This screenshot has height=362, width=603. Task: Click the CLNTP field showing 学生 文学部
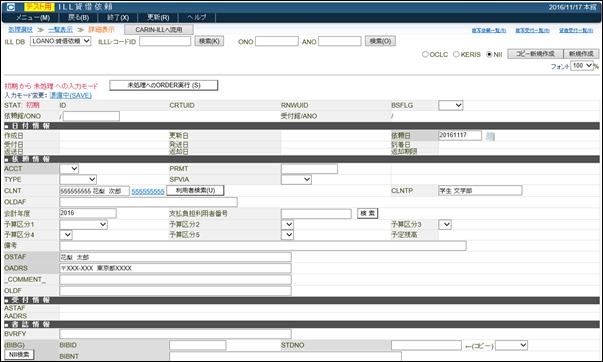click(480, 190)
